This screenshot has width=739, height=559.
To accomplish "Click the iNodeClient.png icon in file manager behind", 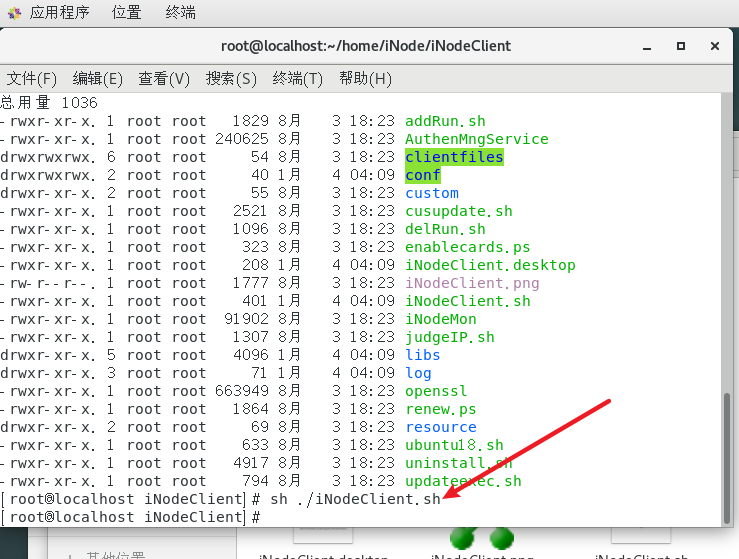I will point(481,539).
